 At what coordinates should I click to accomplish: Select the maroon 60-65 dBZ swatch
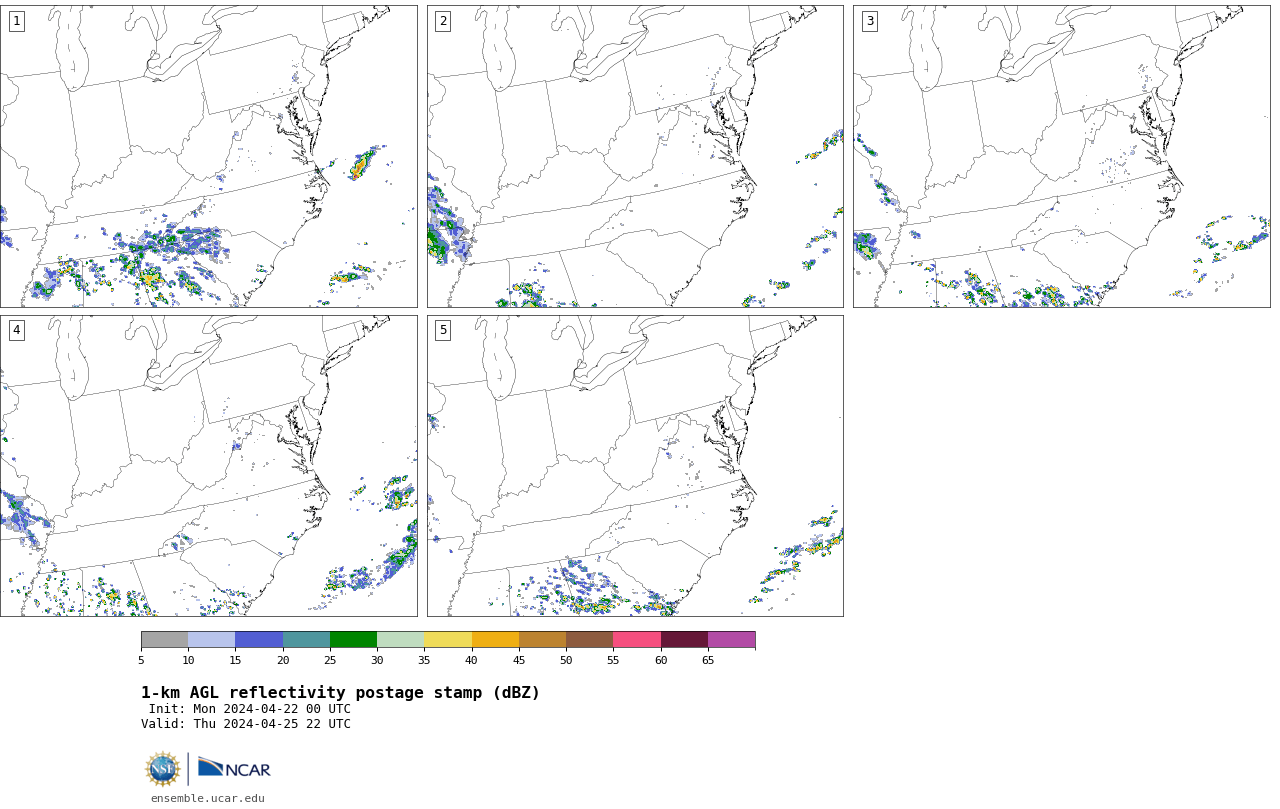pos(684,640)
